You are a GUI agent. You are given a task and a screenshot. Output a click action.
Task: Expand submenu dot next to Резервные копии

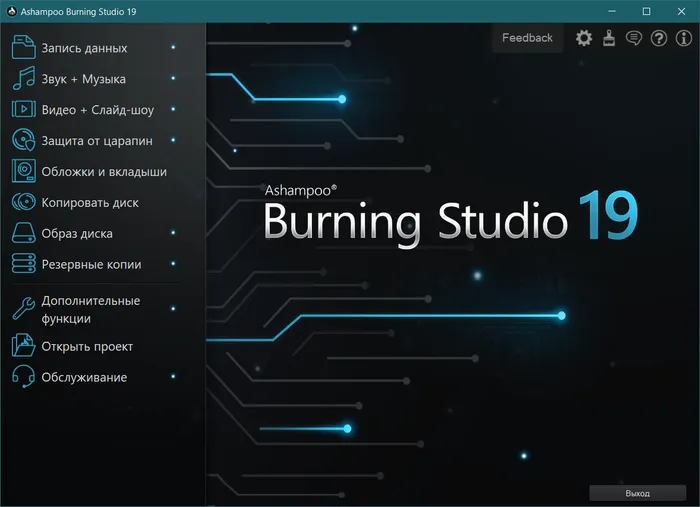[173, 263]
